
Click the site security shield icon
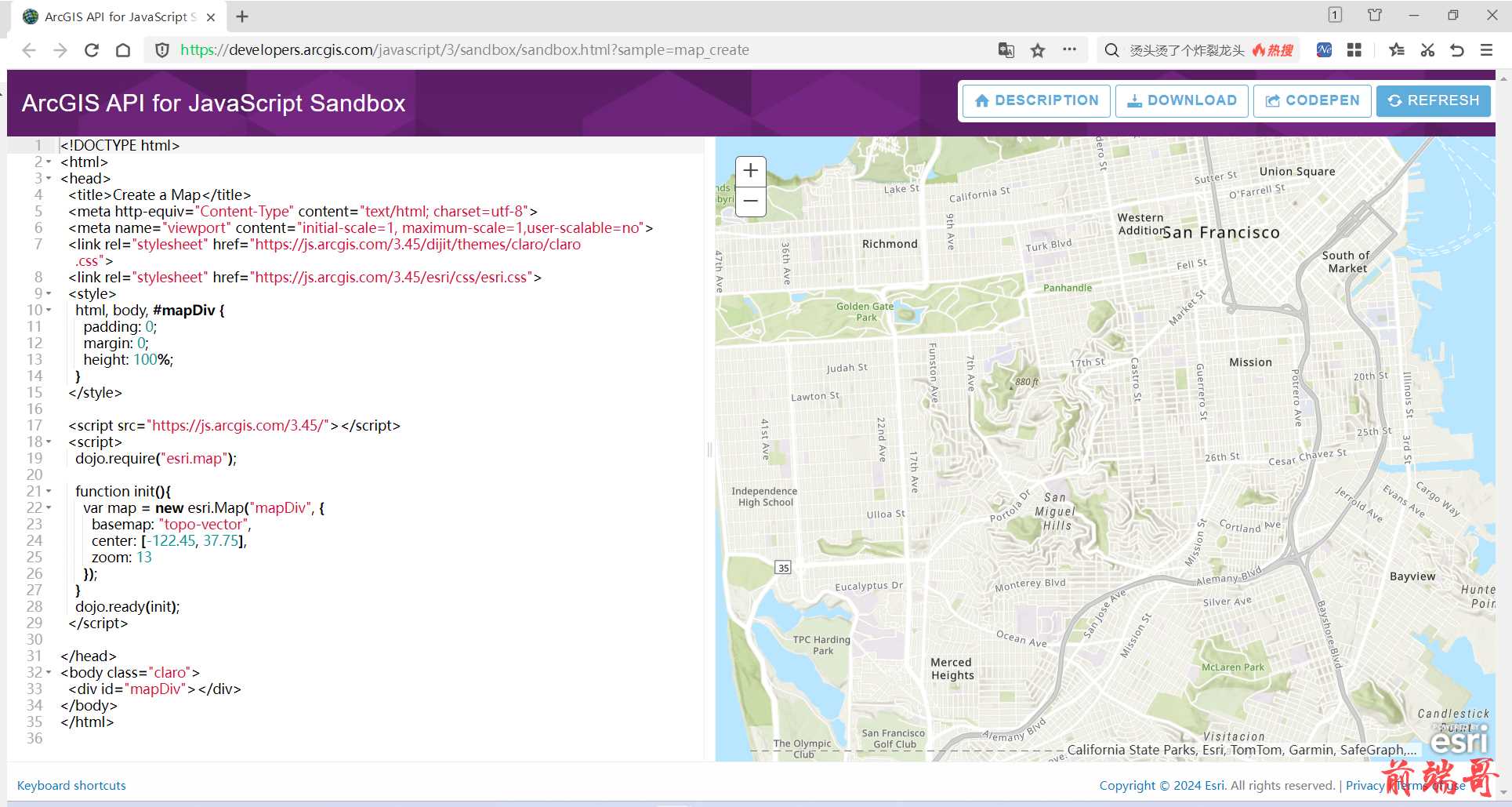point(162,50)
